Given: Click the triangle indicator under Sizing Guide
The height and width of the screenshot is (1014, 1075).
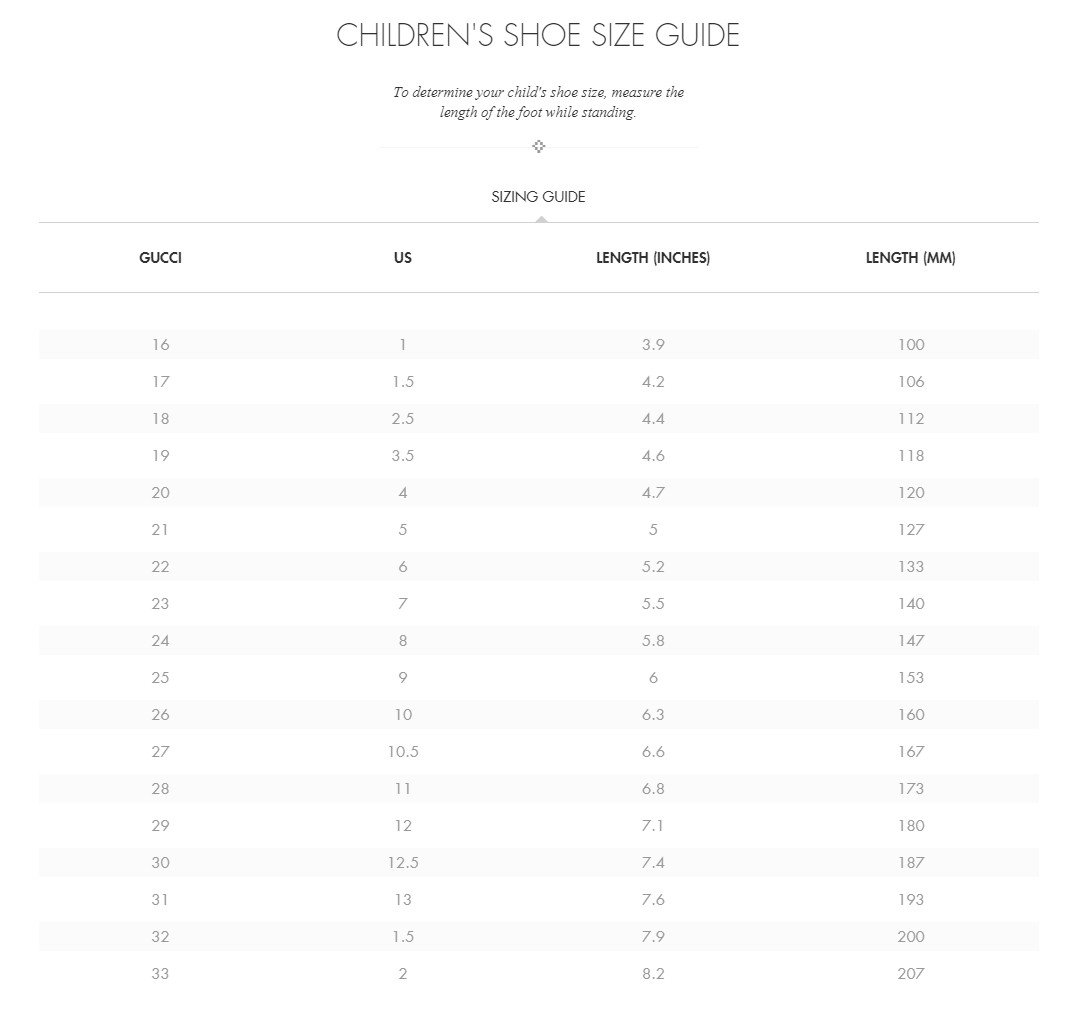Looking at the screenshot, I should [542, 219].
